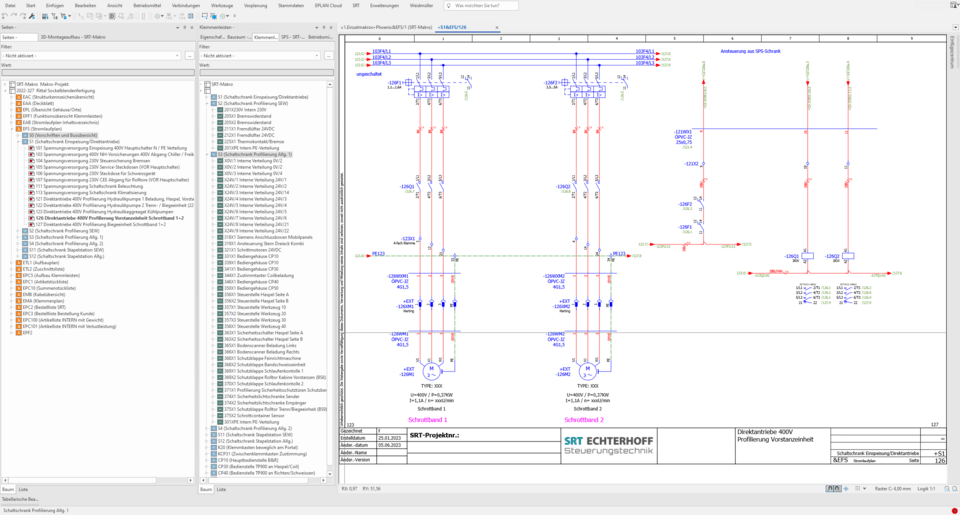Expand the S2 Schaltschrank Profilierung SEW node
This screenshot has height=515, width=960.
pyautogui.click(x=207, y=103)
